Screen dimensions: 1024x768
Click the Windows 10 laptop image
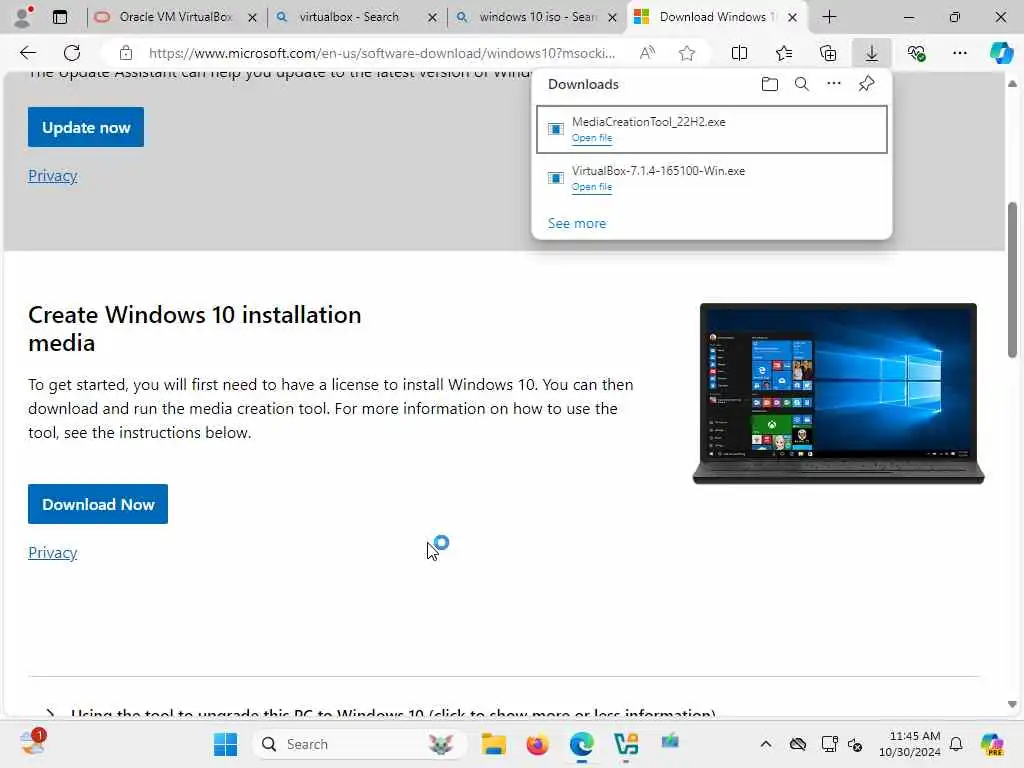coord(839,393)
